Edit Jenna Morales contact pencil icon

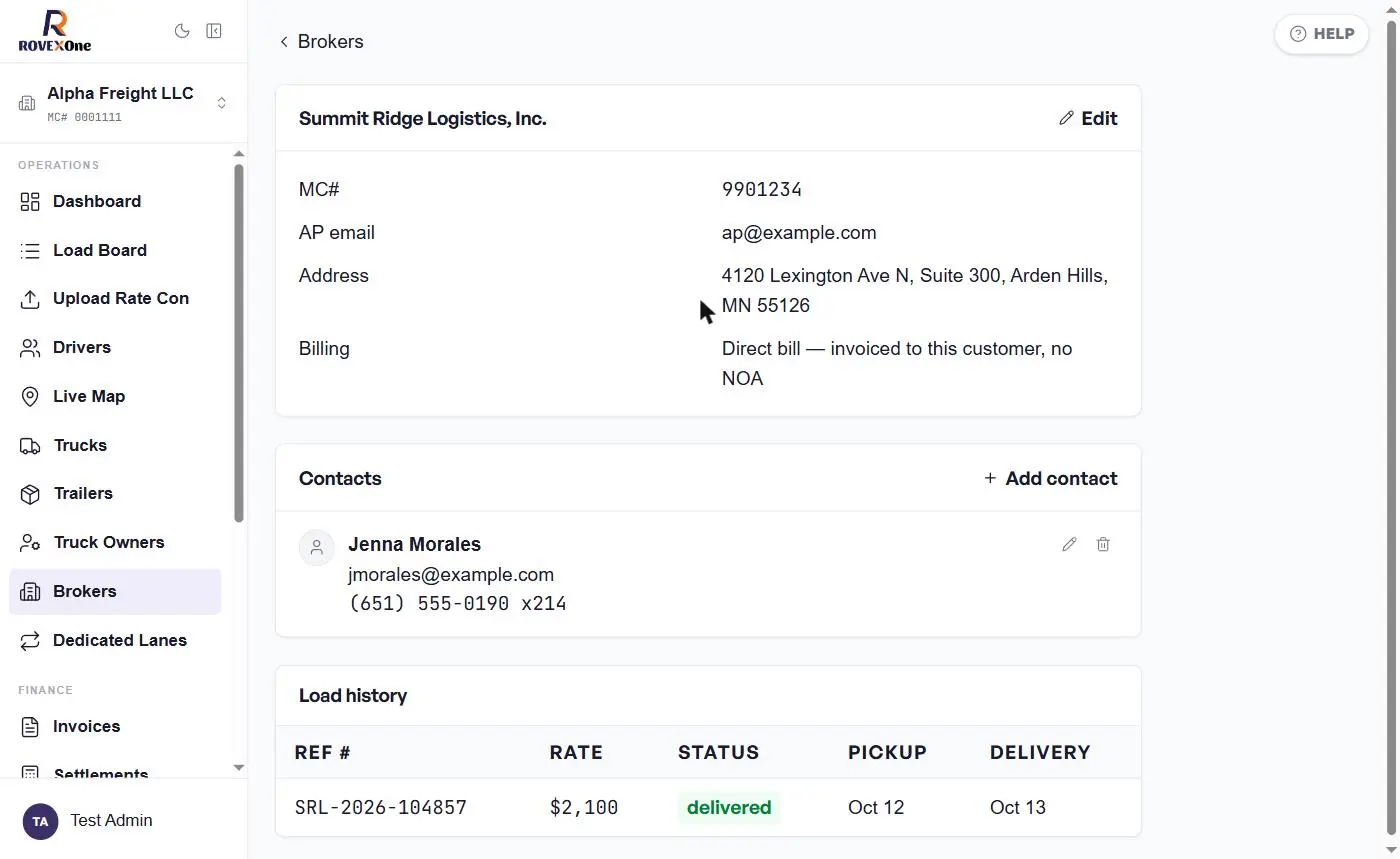(1069, 544)
